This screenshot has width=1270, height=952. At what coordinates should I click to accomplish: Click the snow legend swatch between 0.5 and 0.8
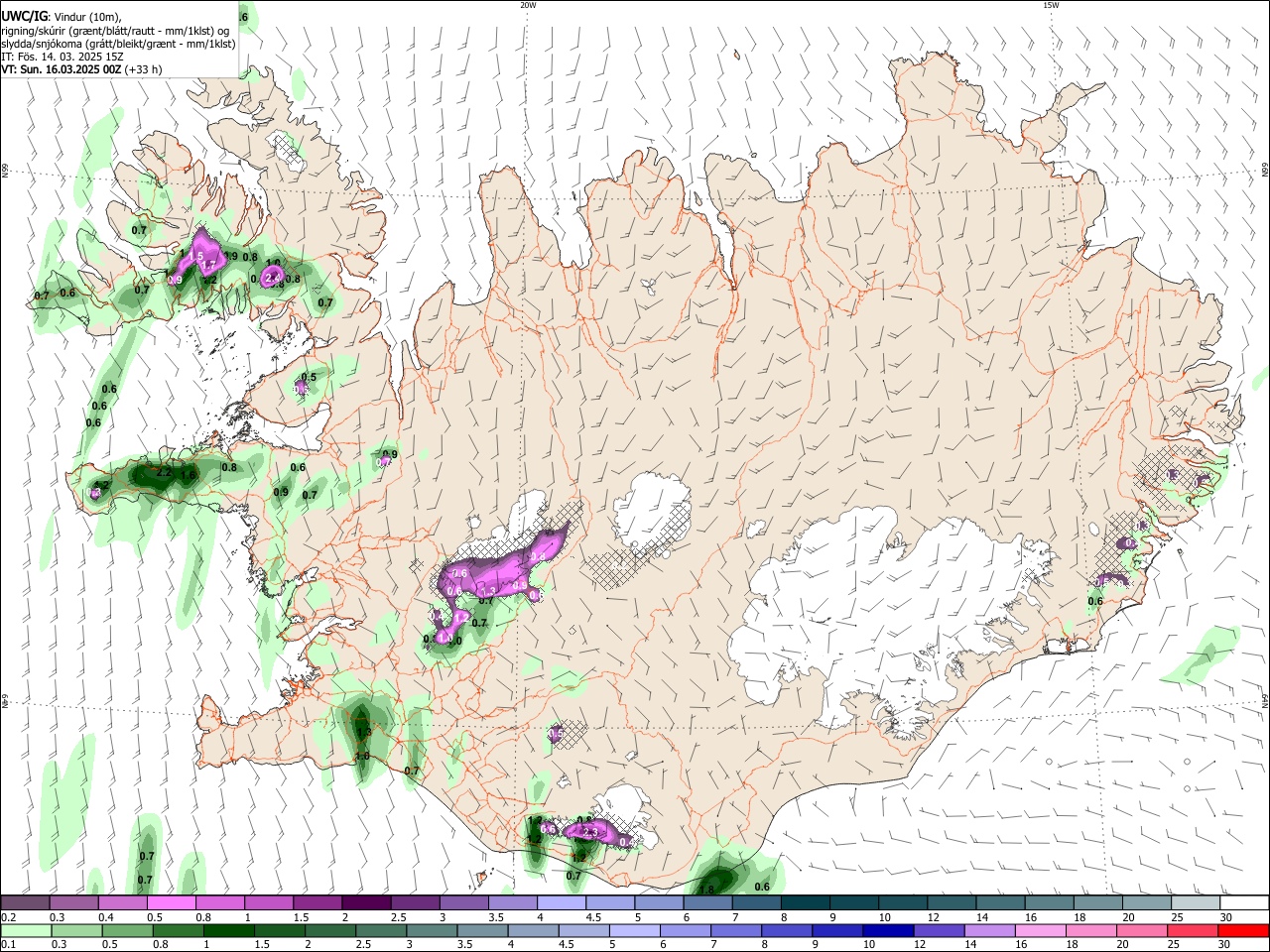point(171,903)
